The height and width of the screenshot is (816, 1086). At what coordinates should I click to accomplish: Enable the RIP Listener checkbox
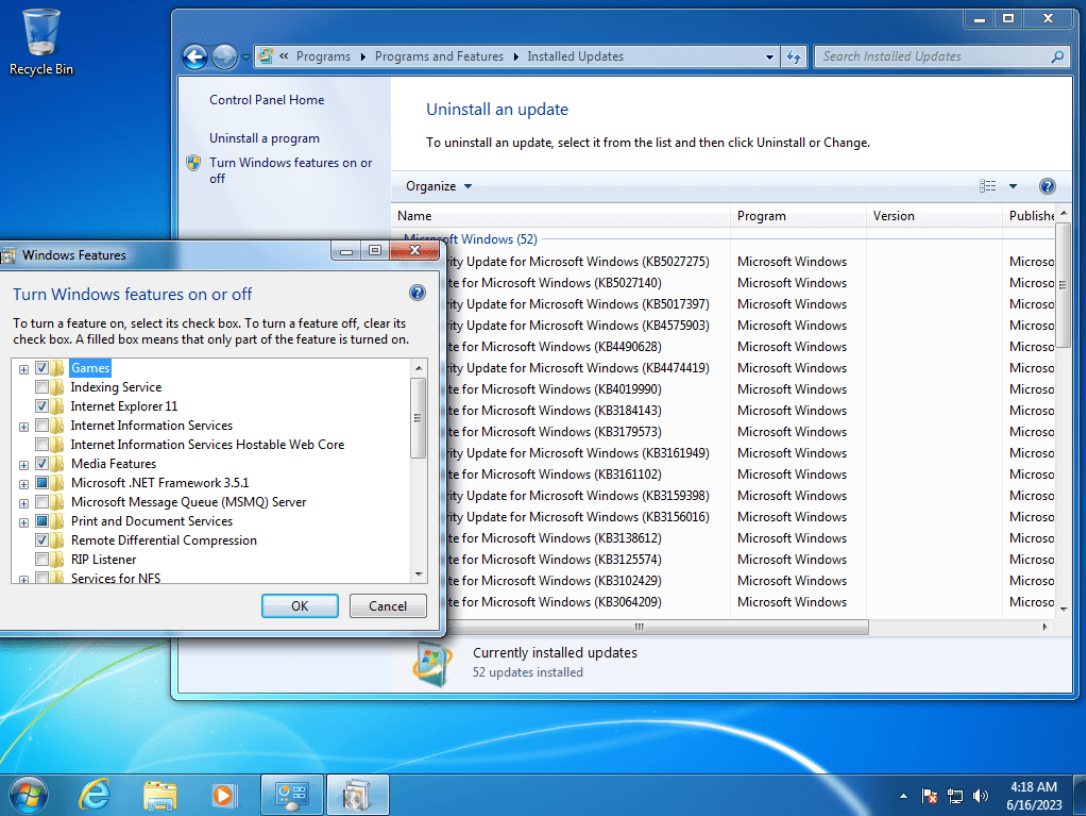[x=42, y=559]
